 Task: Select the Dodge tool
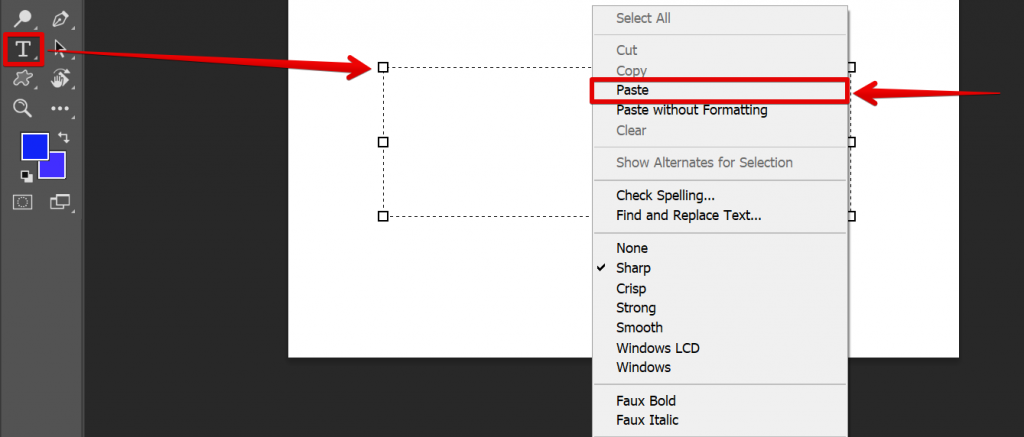point(22,18)
